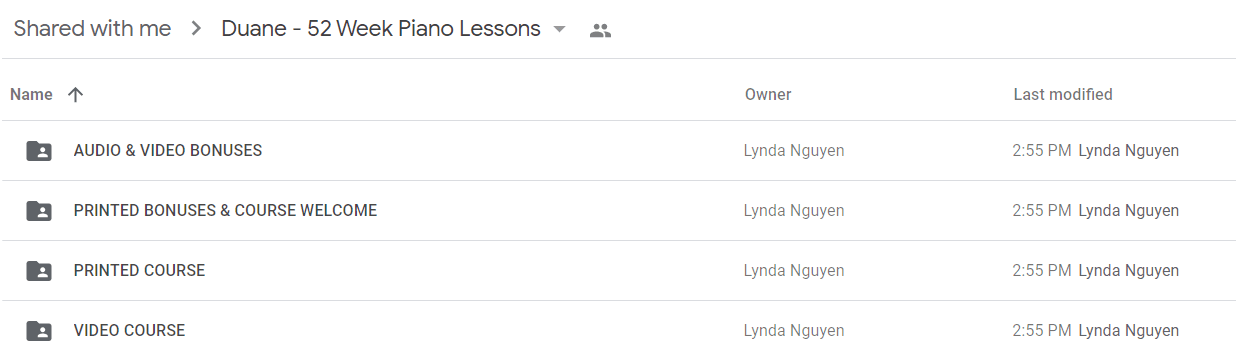Go back to Shared with me

pyautogui.click(x=92, y=29)
